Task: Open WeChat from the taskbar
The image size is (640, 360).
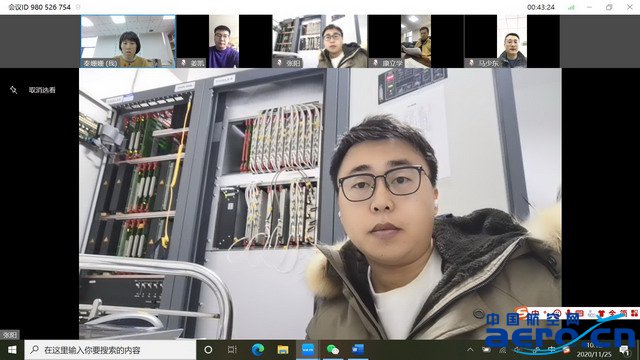Action: point(333,350)
